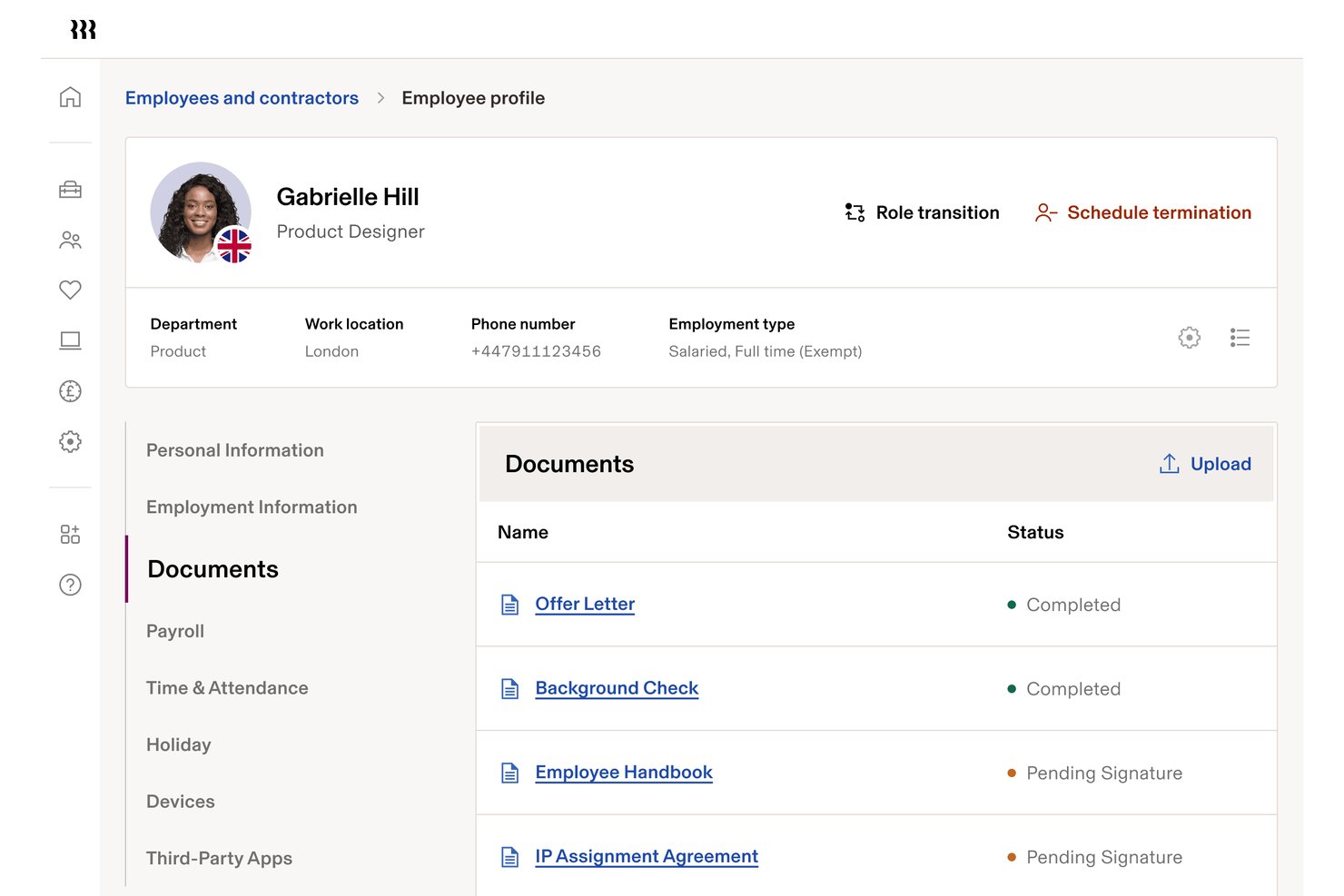Select Time & Attendance tab
The image size is (1344, 896).
(227, 688)
